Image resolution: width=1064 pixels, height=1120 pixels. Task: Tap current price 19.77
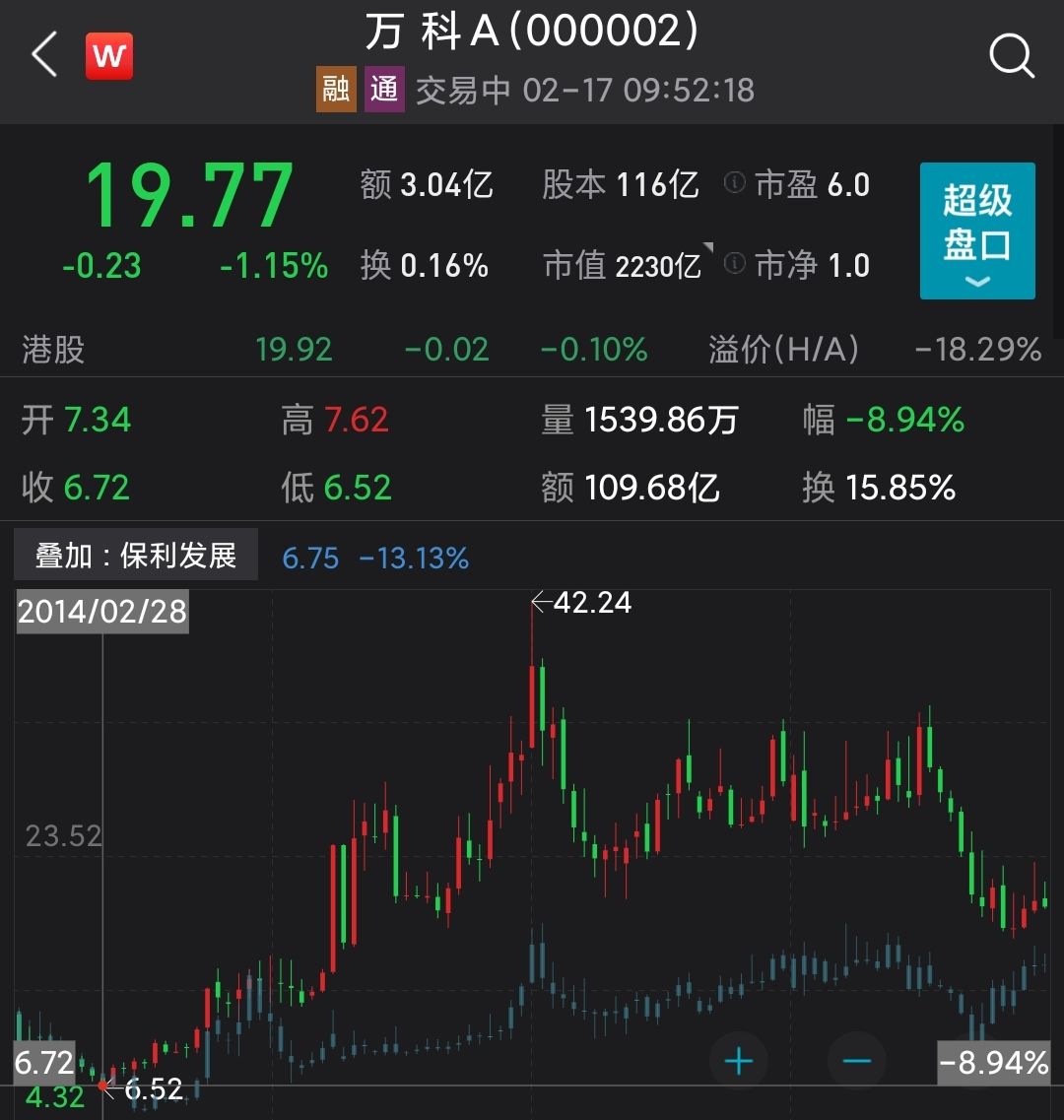[x=189, y=194]
